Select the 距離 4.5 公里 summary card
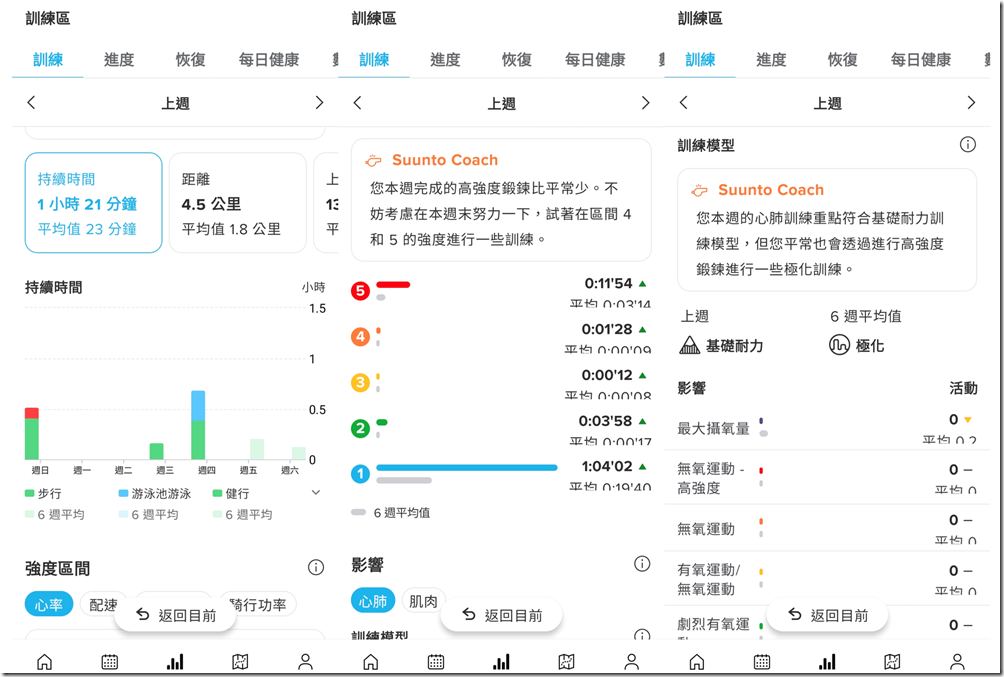 pyautogui.click(x=238, y=202)
